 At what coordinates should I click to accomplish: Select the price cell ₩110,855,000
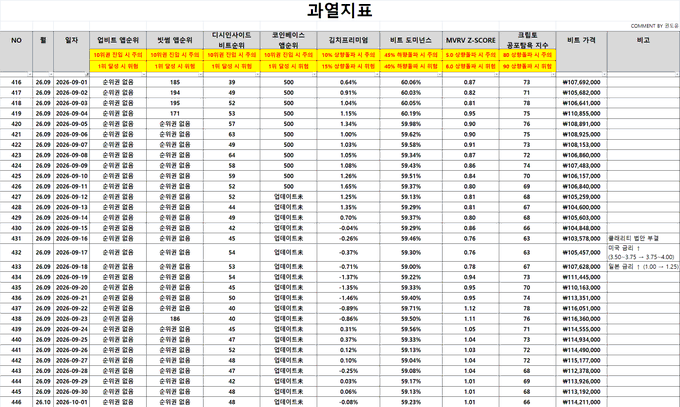pos(582,113)
